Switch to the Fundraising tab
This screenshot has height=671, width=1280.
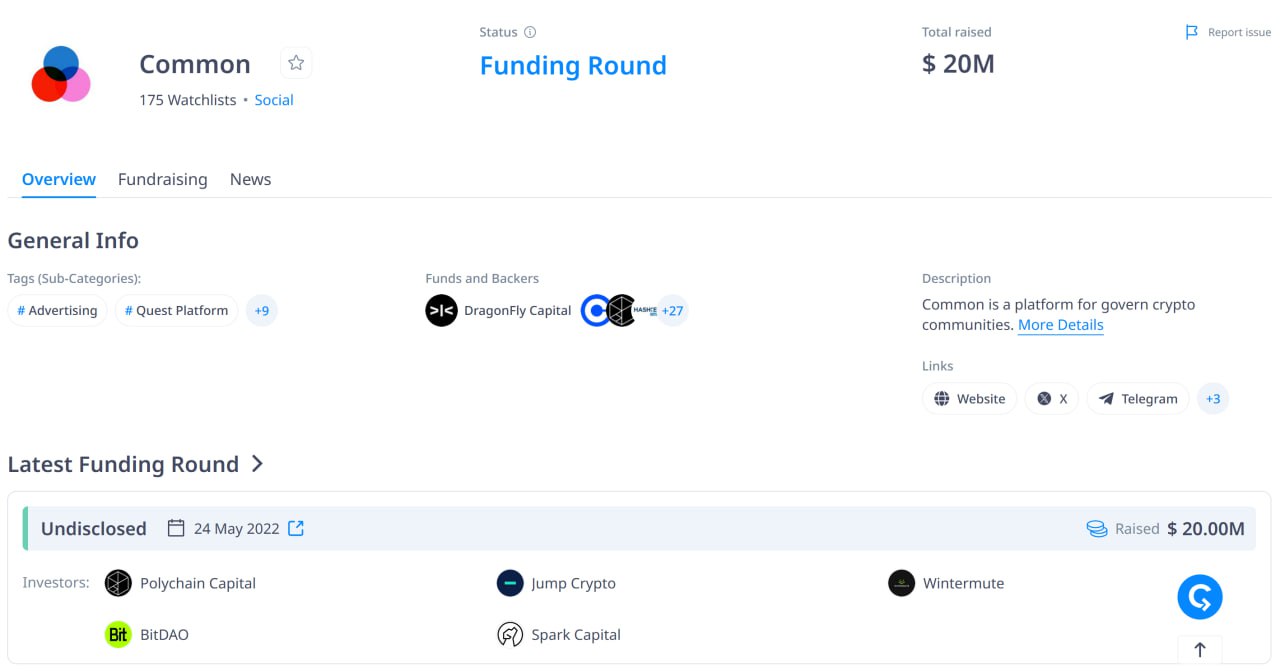pos(163,179)
